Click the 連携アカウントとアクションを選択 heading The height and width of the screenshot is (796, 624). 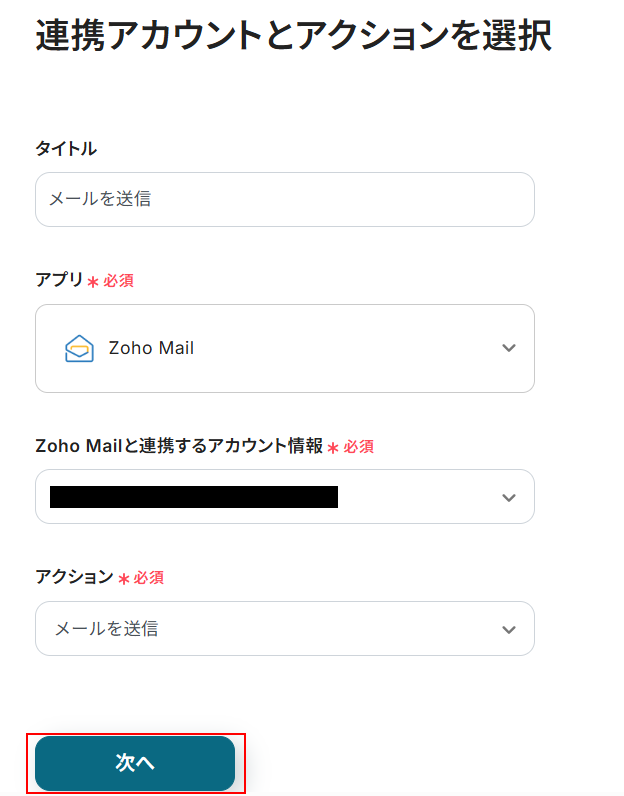293,36
